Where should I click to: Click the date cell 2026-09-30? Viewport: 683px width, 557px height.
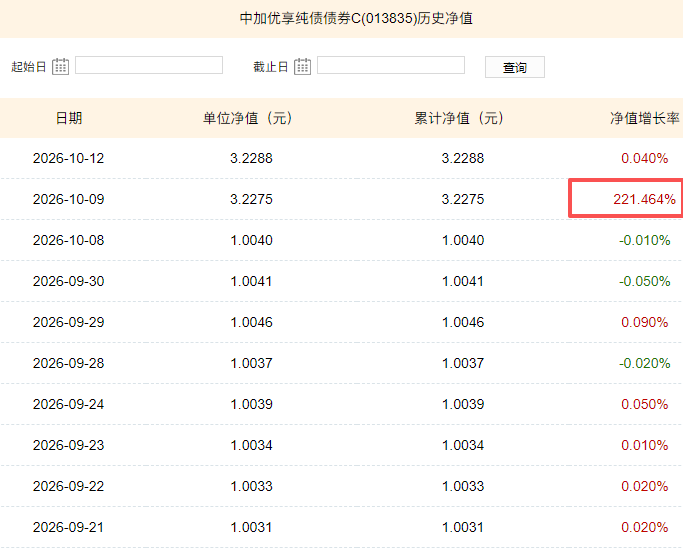coord(68,281)
